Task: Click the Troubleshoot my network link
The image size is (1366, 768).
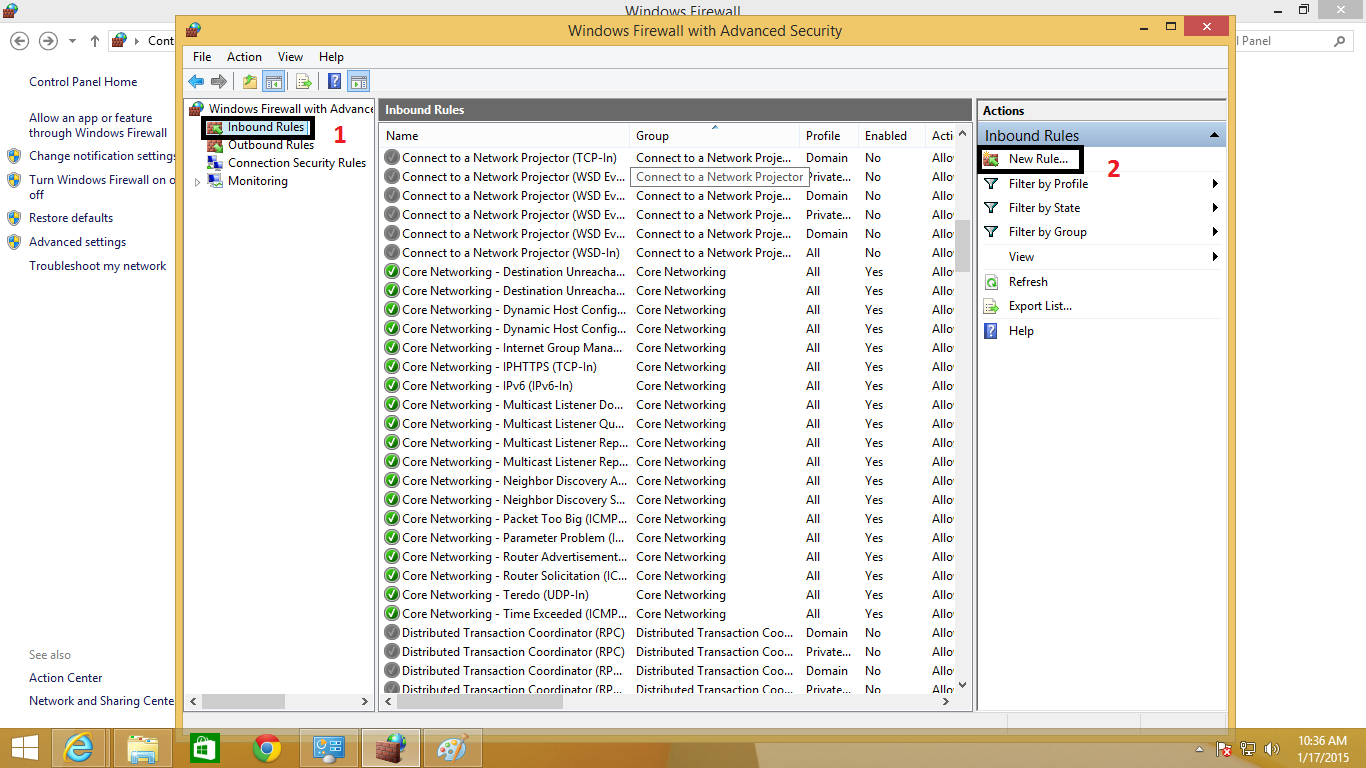Action: (98, 266)
